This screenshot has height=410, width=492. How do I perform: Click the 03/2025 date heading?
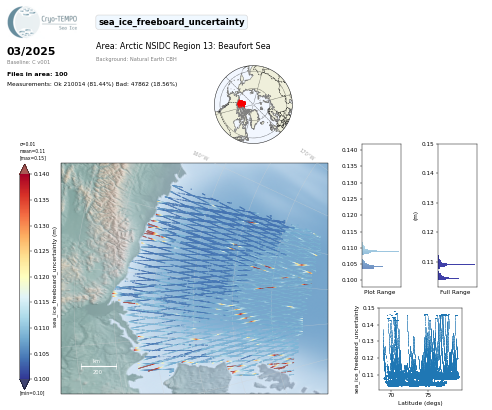pyautogui.click(x=31, y=51)
